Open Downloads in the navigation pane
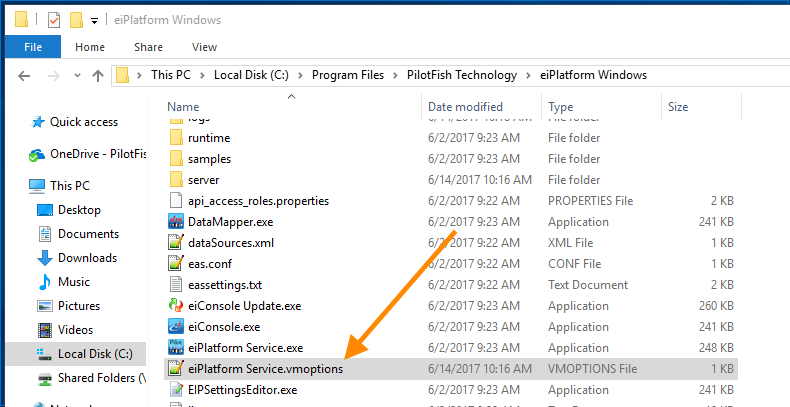 pyautogui.click(x=87, y=258)
